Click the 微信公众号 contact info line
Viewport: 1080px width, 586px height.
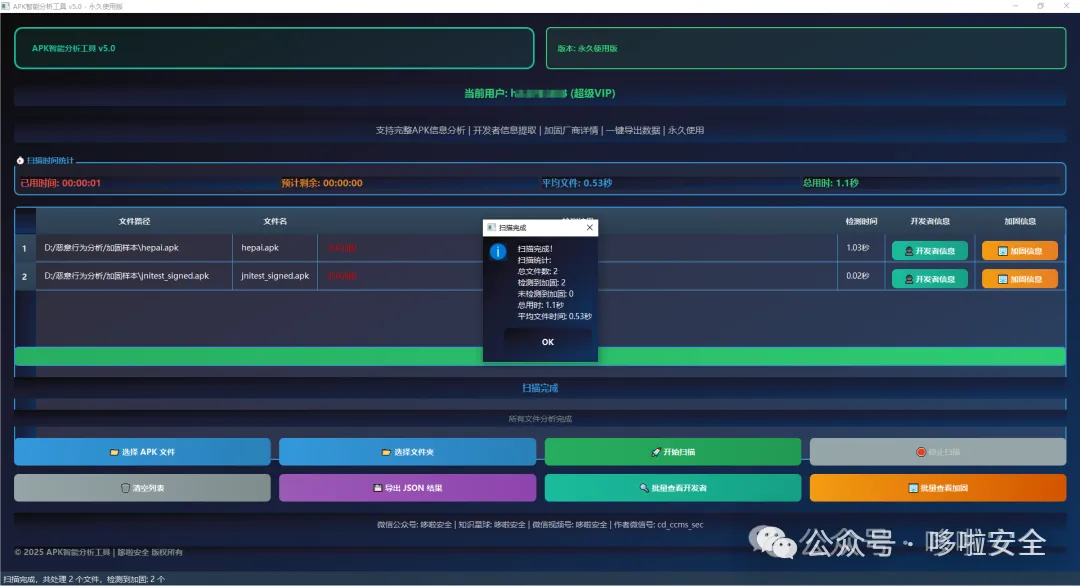[540, 525]
